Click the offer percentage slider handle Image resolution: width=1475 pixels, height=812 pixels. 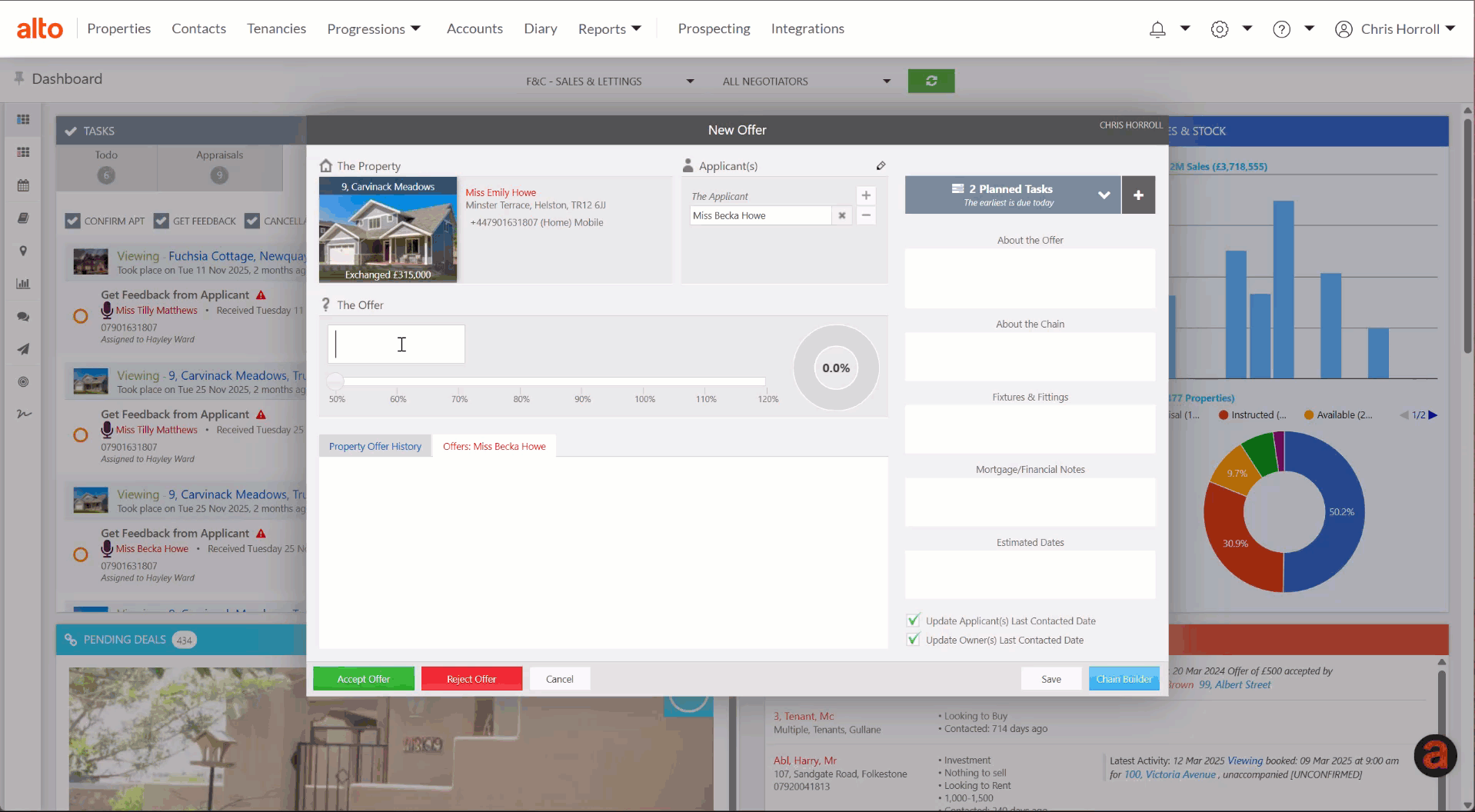335,381
